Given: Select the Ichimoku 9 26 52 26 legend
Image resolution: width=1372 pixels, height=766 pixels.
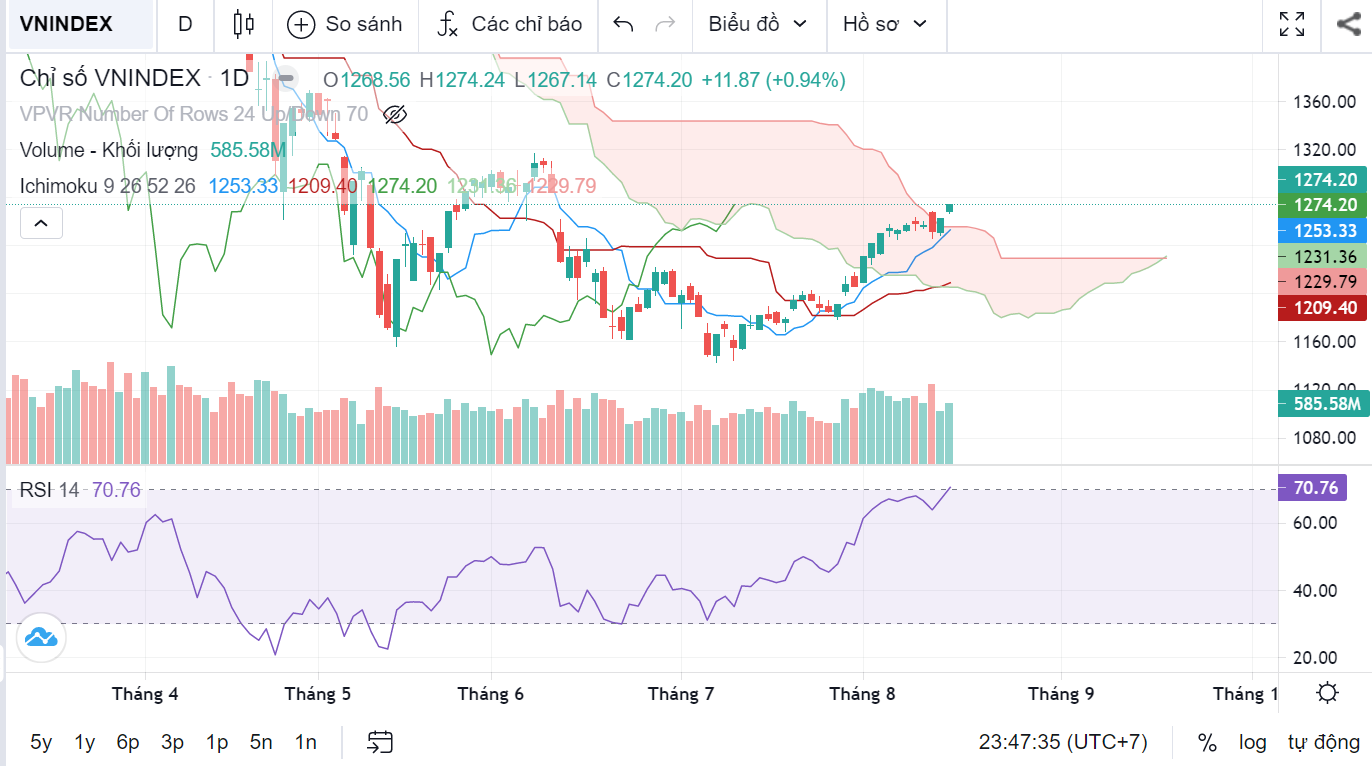Looking at the screenshot, I should point(108,186).
